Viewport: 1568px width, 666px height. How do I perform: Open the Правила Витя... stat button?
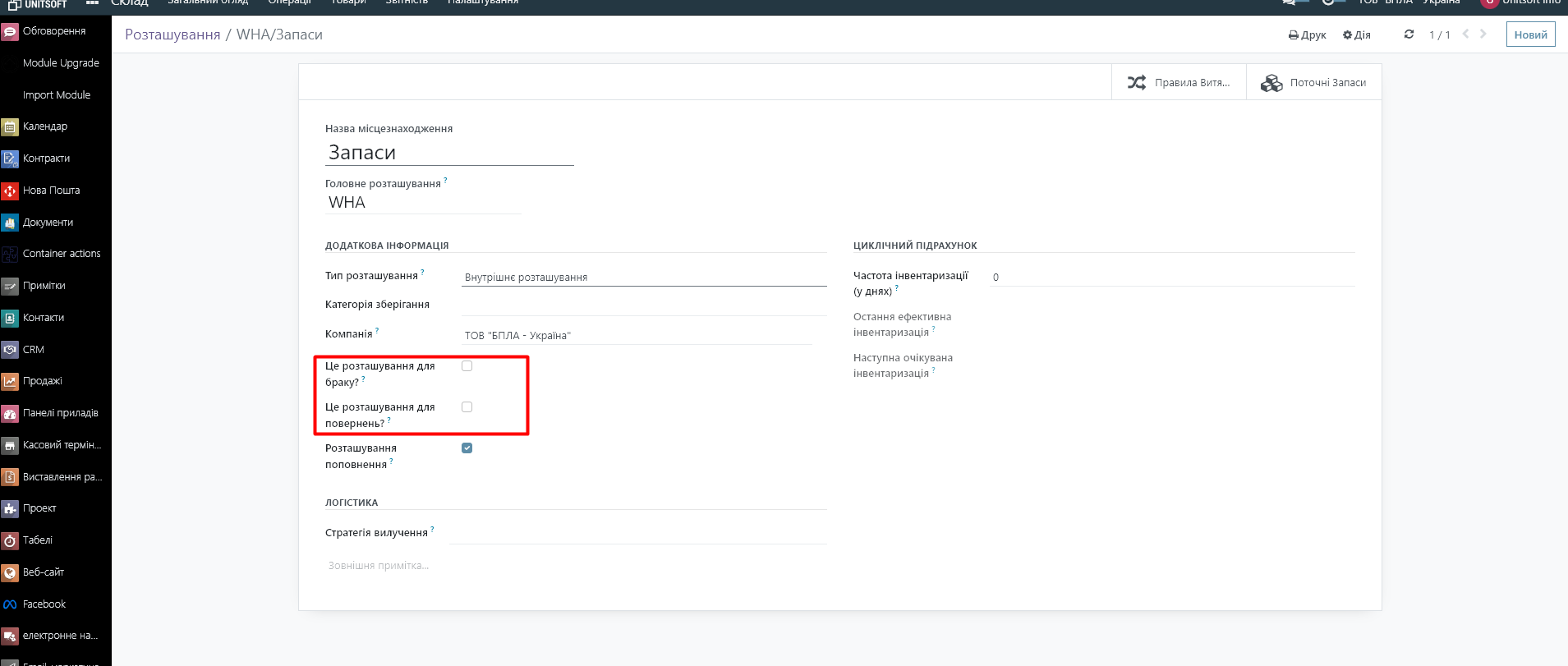point(1179,83)
